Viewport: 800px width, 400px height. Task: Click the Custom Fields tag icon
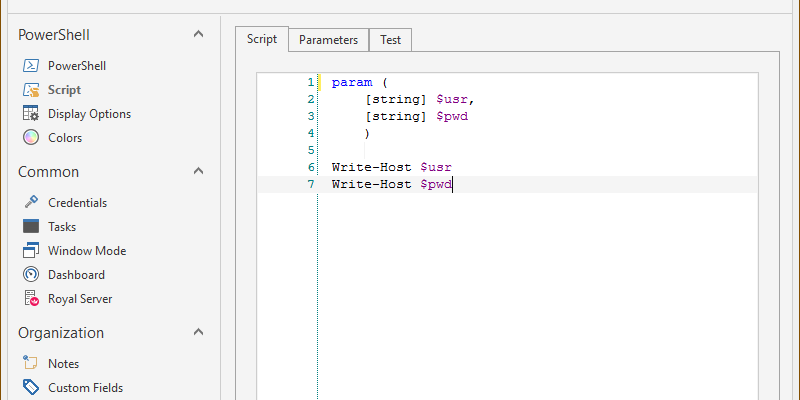coord(30,388)
